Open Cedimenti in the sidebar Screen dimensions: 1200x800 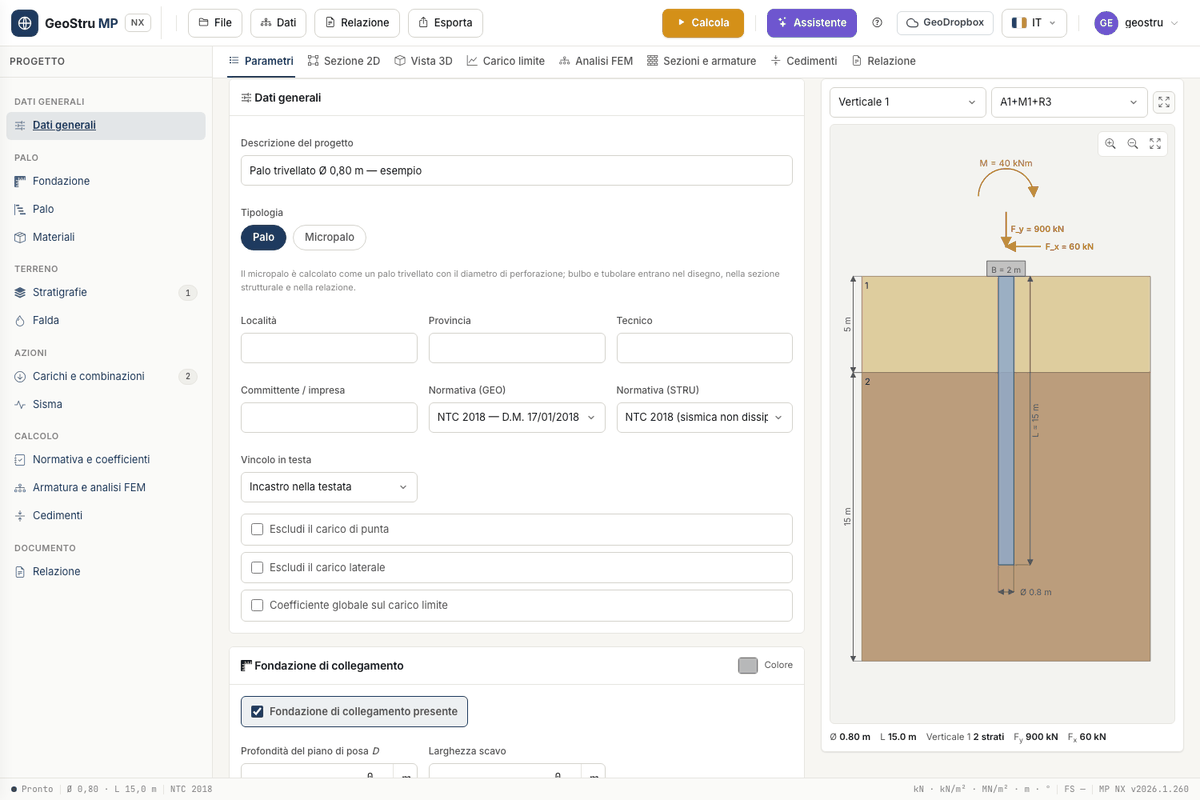click(x=106, y=516)
